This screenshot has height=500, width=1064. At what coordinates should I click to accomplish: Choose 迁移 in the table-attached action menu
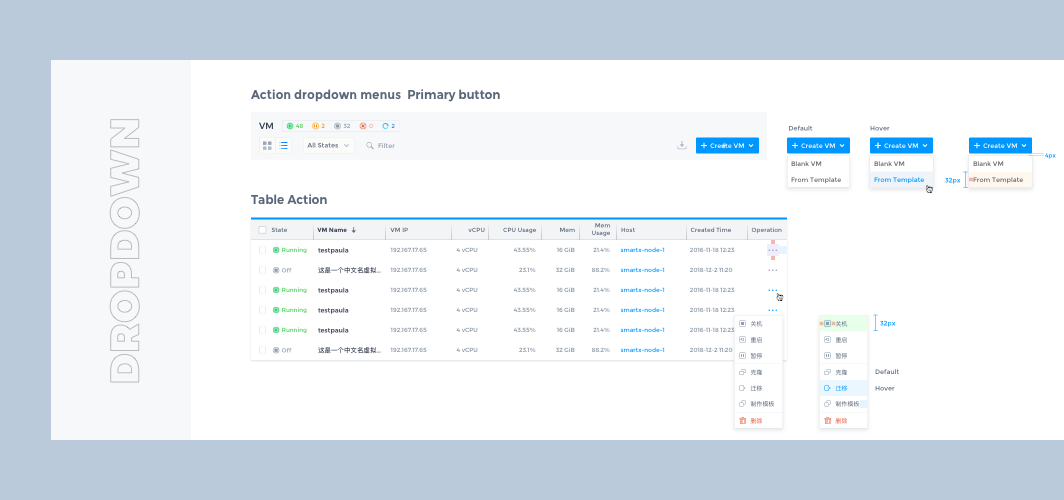coord(759,388)
